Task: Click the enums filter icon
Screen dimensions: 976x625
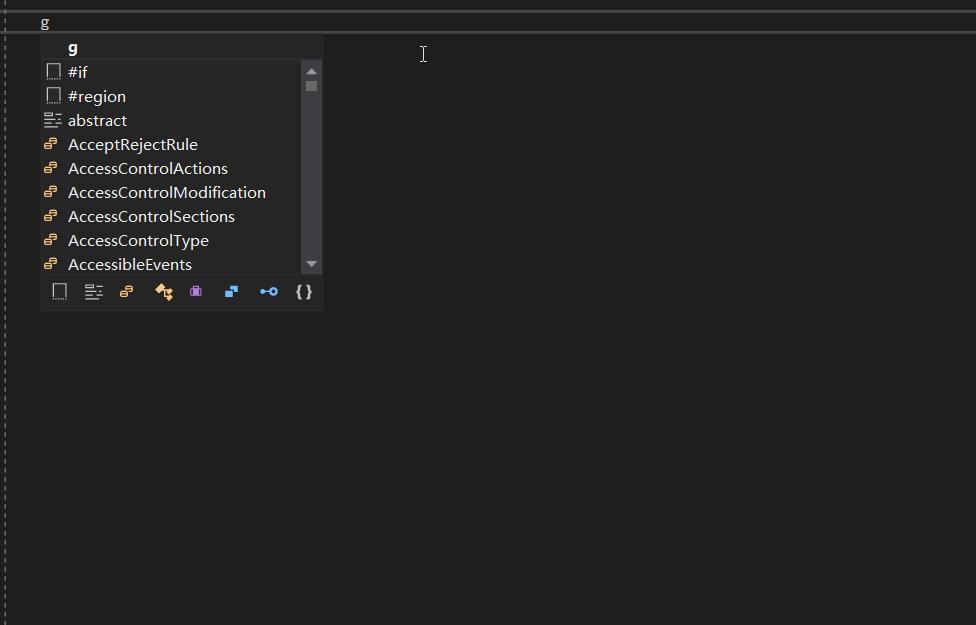Action: (126, 291)
